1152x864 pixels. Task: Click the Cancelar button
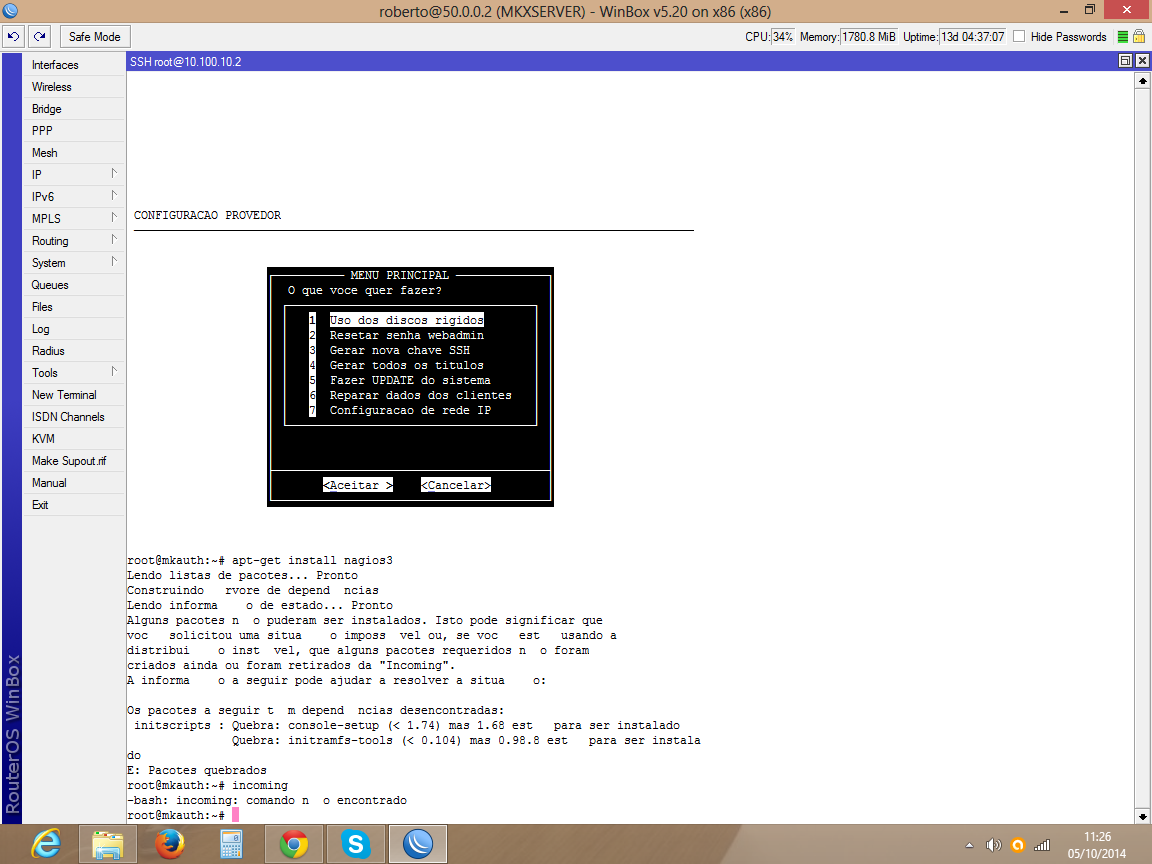pyautogui.click(x=456, y=485)
